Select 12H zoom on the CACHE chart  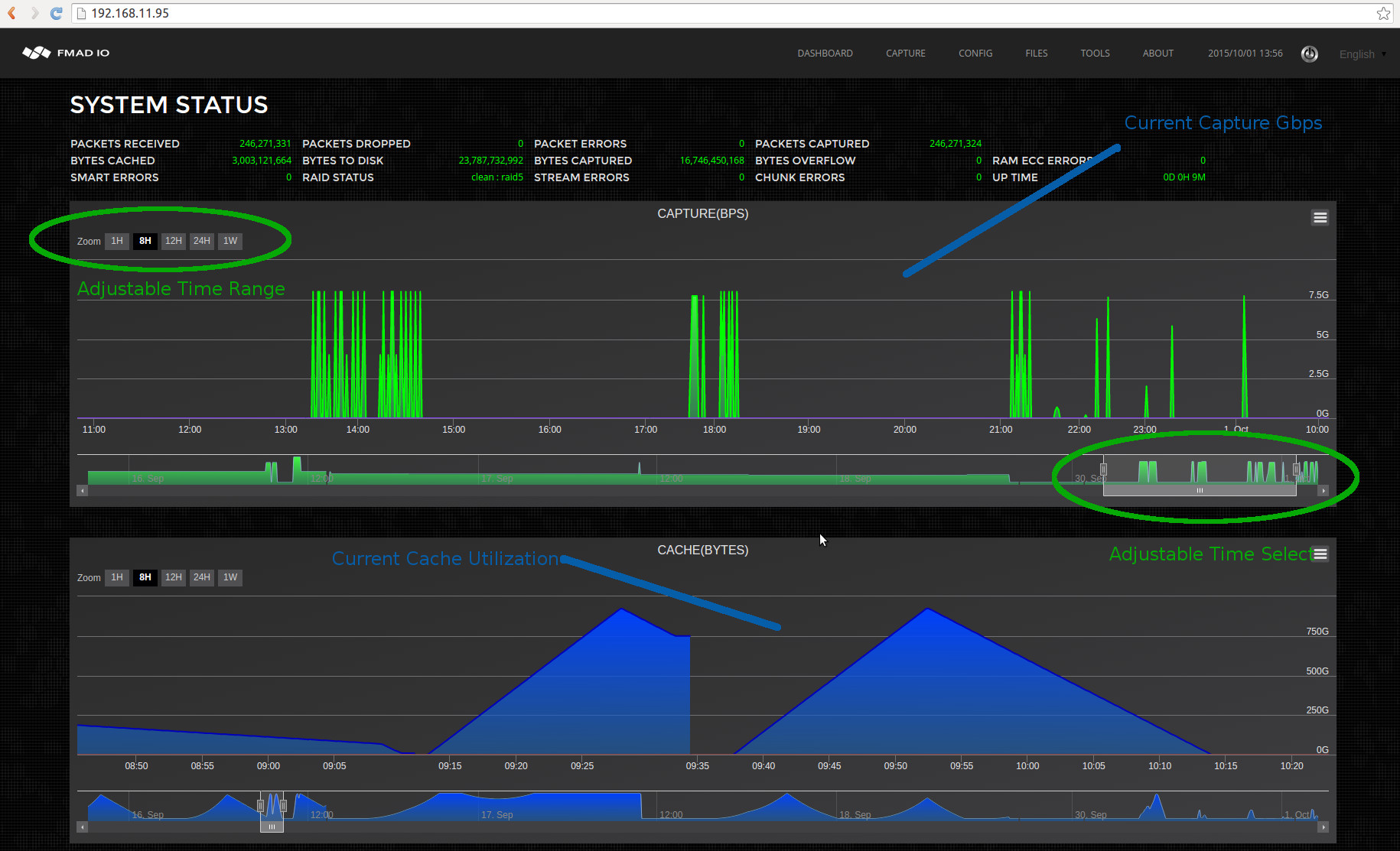173,577
